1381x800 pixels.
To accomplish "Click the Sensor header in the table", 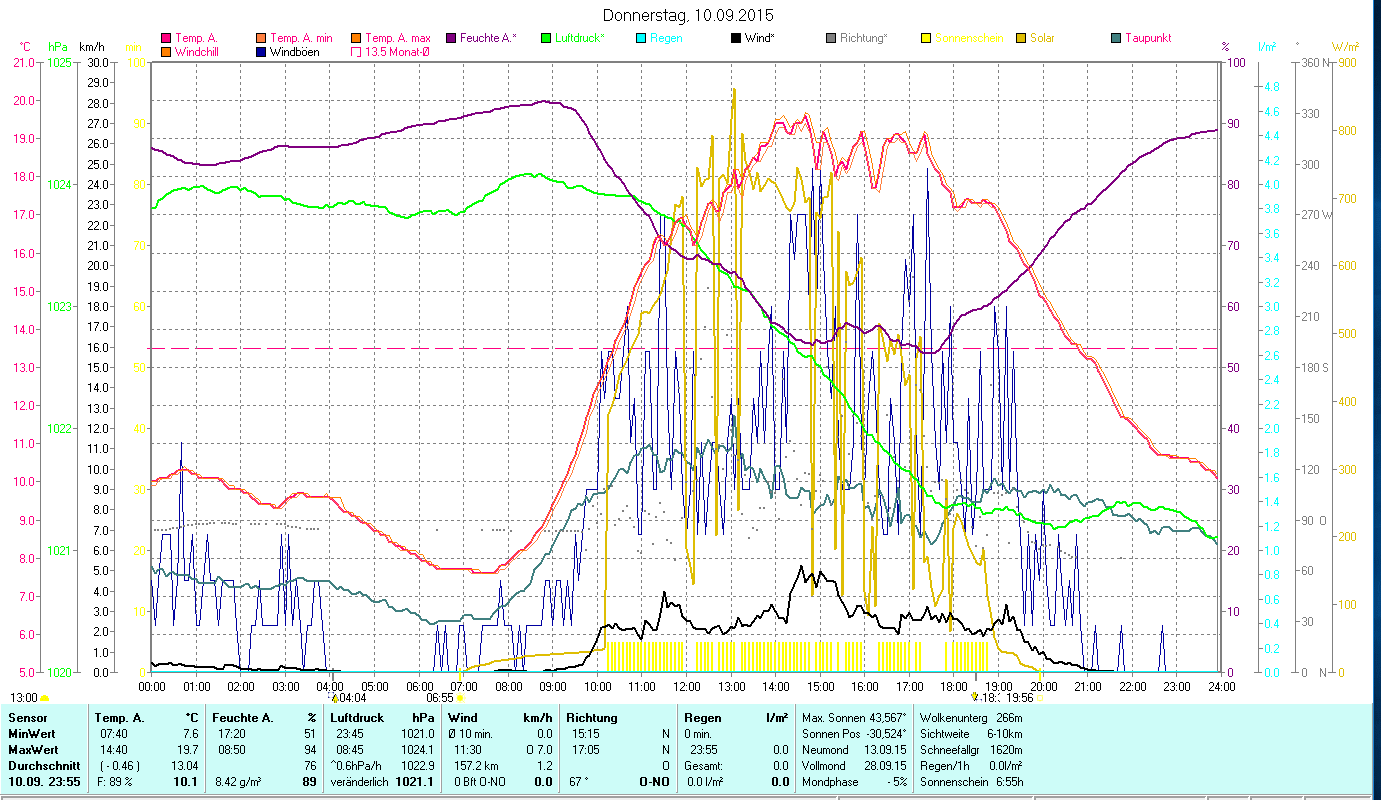I will click(27, 718).
